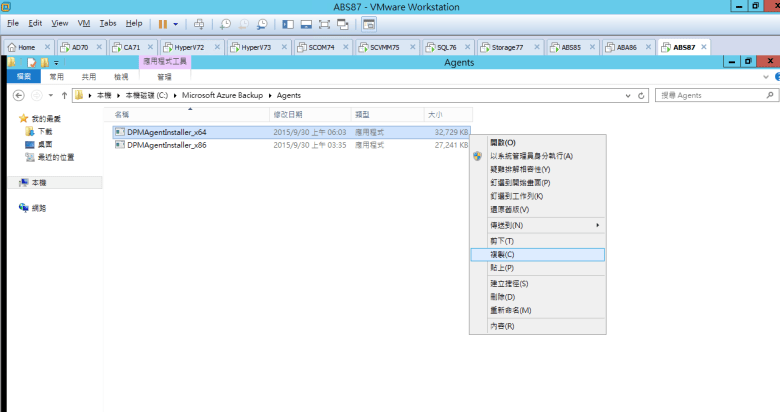Image resolution: width=780 pixels, height=412 pixels.
Task: Click the Home tab house icon
Action: 11,47
